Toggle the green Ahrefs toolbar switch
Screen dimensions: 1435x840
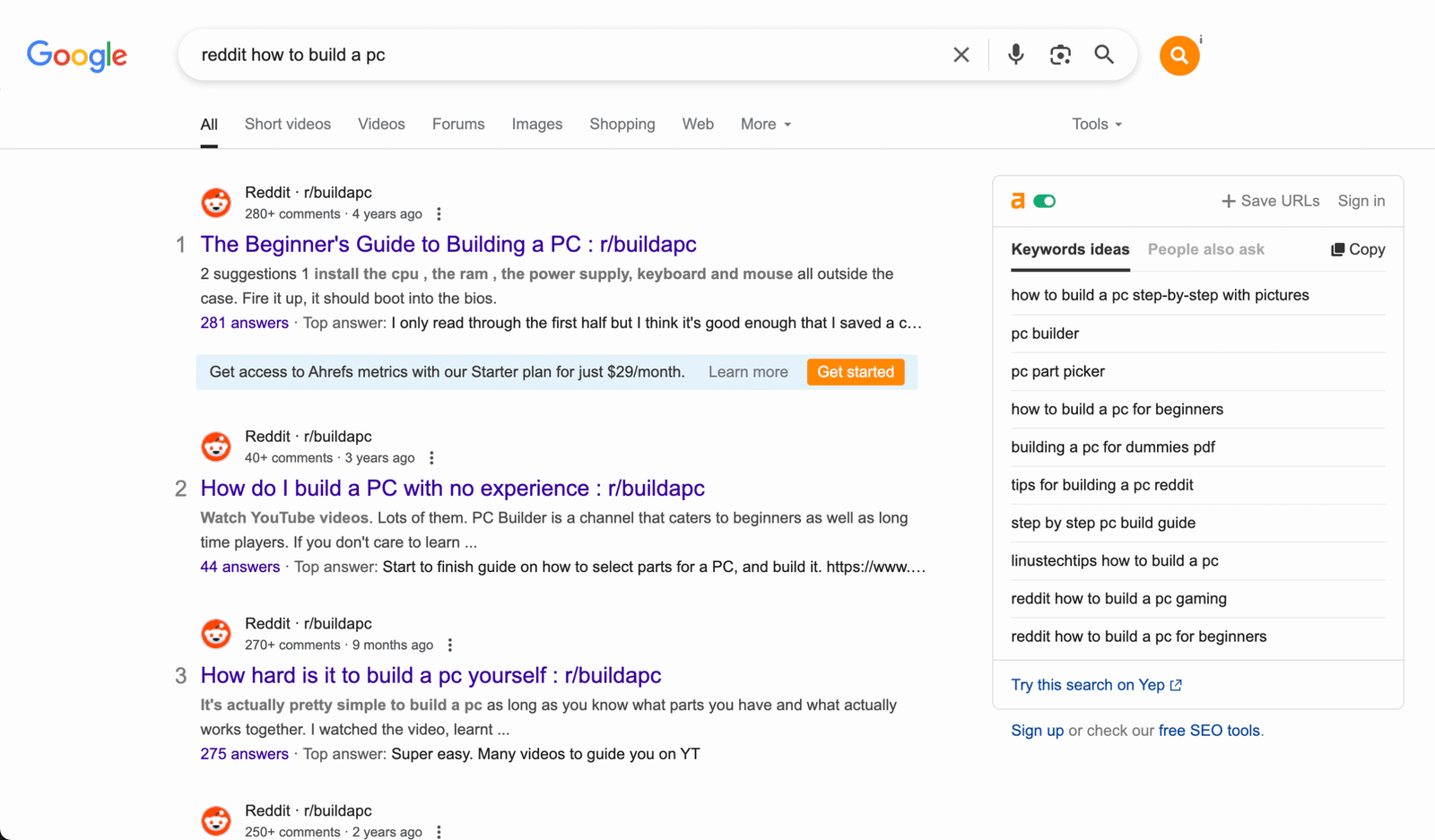pos(1044,201)
